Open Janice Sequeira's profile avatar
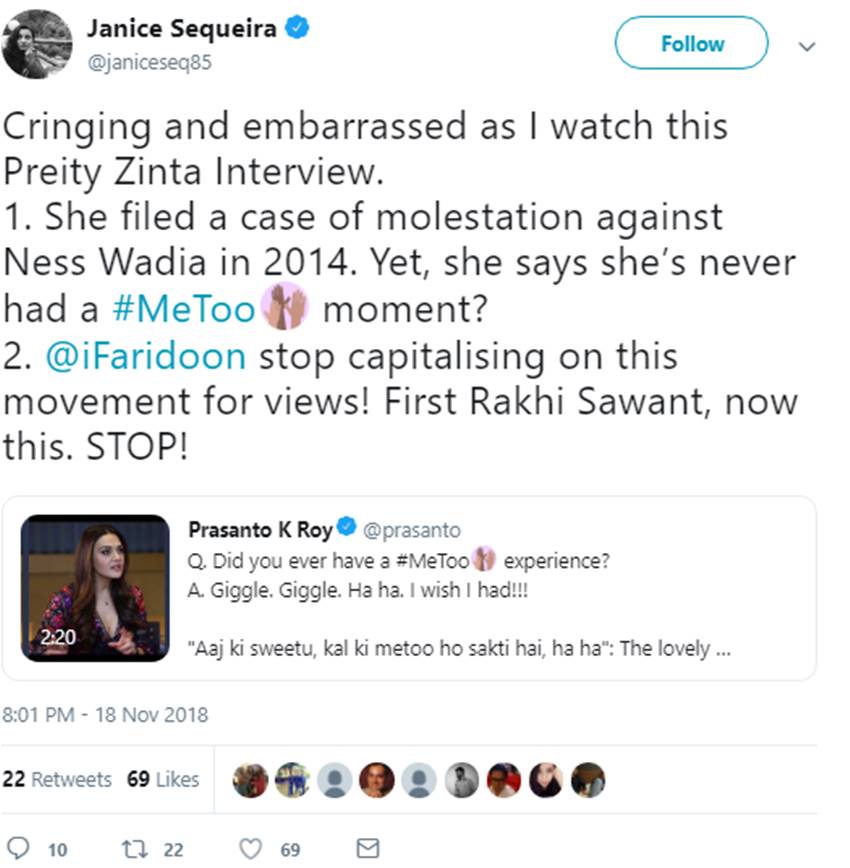 [37, 44]
